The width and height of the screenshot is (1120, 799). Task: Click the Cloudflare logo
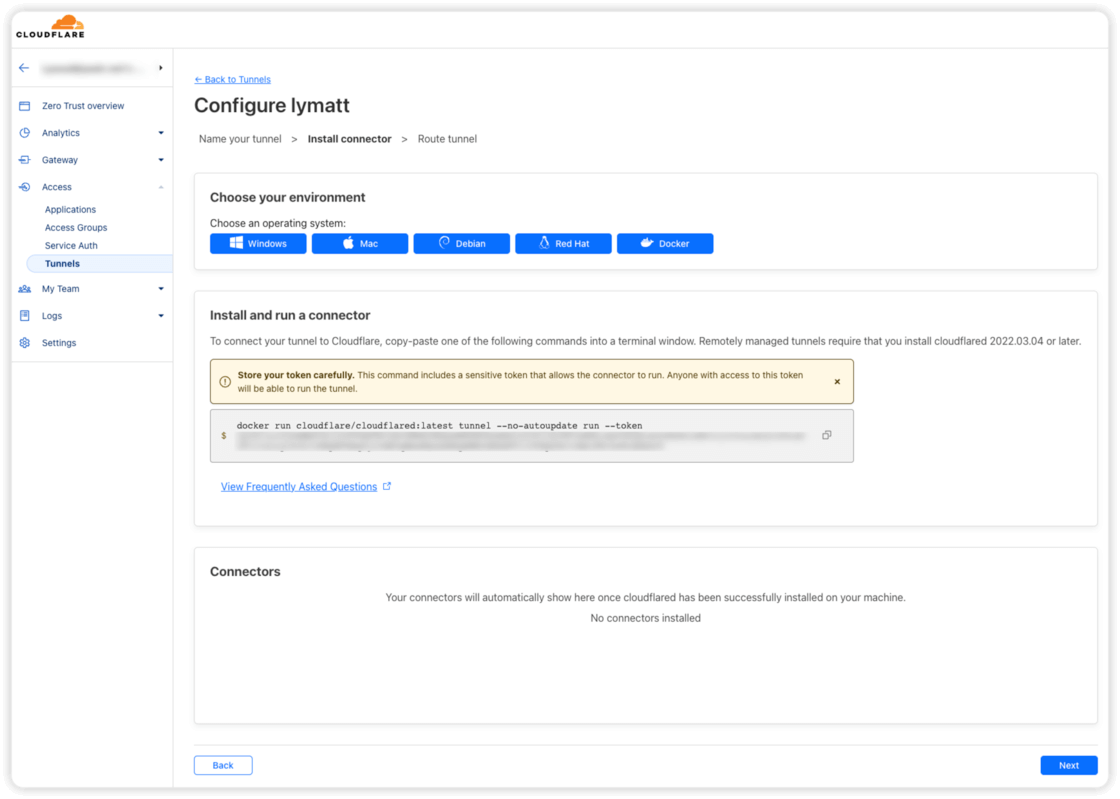[50, 27]
